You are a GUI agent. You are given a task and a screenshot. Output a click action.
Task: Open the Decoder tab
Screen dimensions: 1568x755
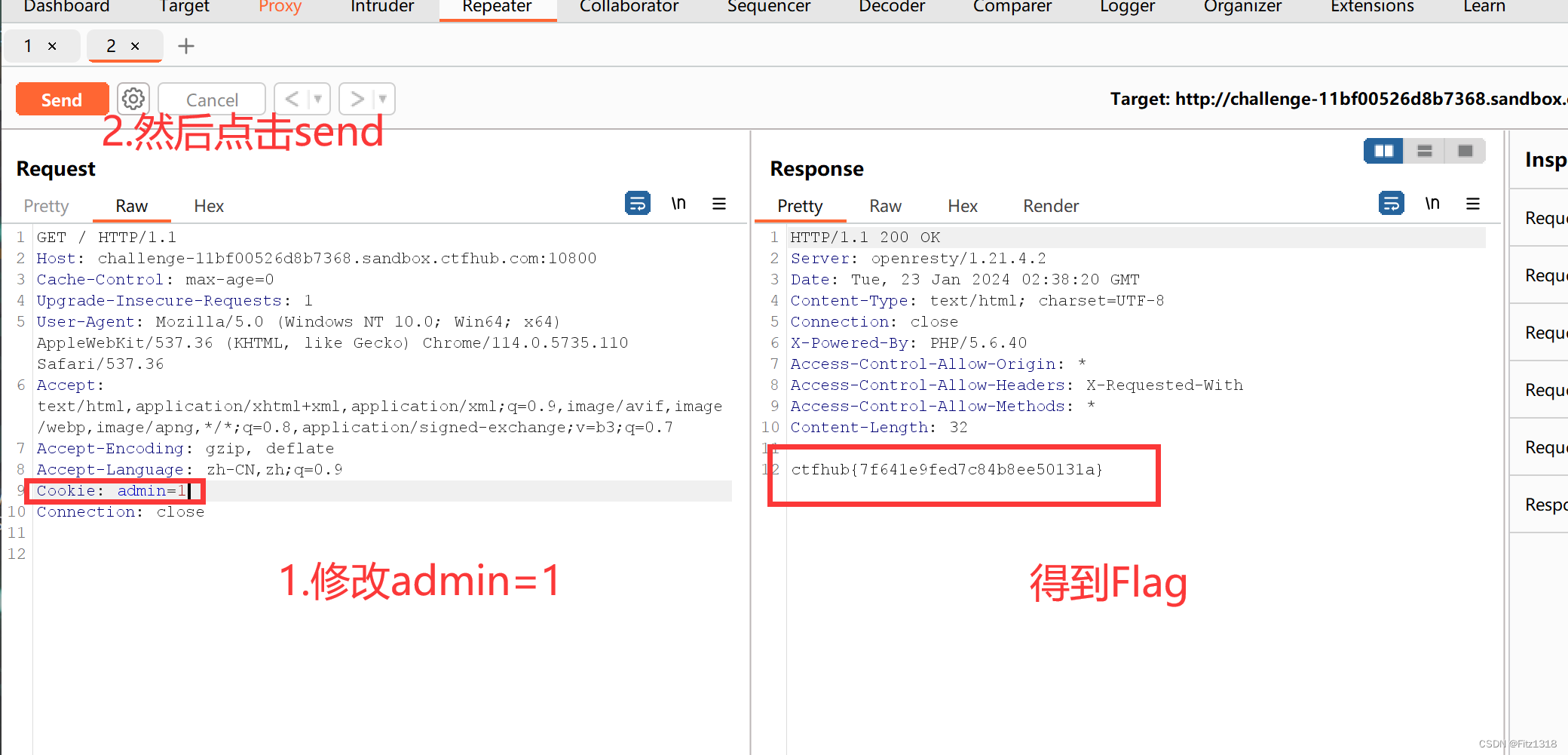[x=891, y=7]
